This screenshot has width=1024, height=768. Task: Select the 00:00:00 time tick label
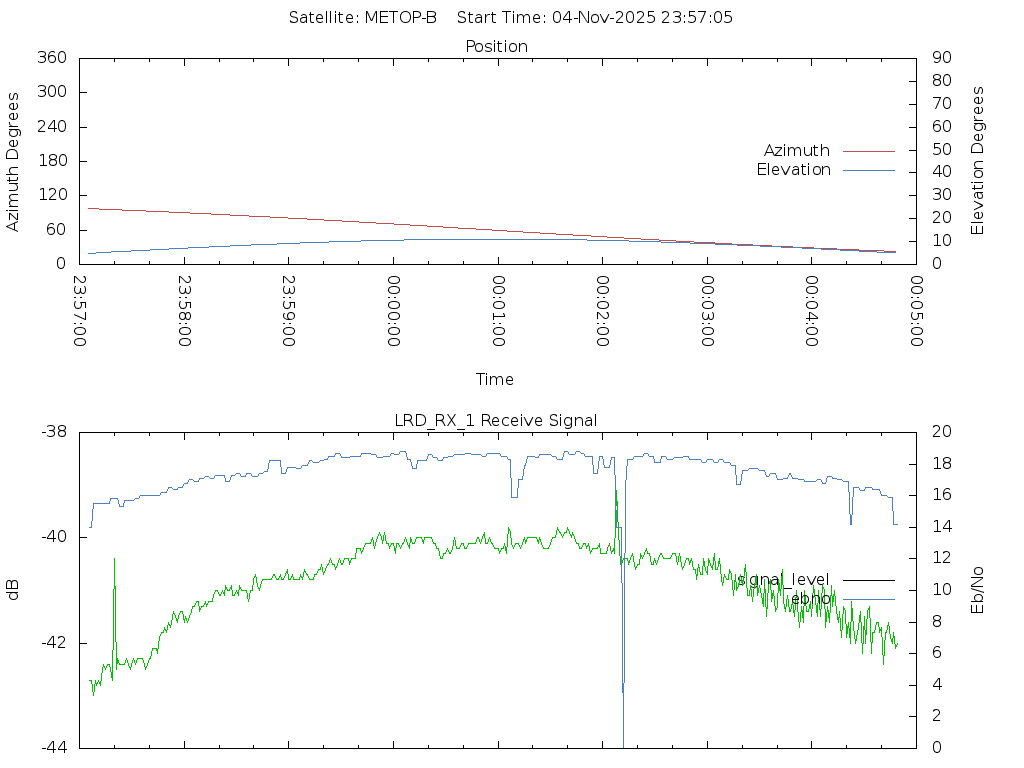(393, 311)
